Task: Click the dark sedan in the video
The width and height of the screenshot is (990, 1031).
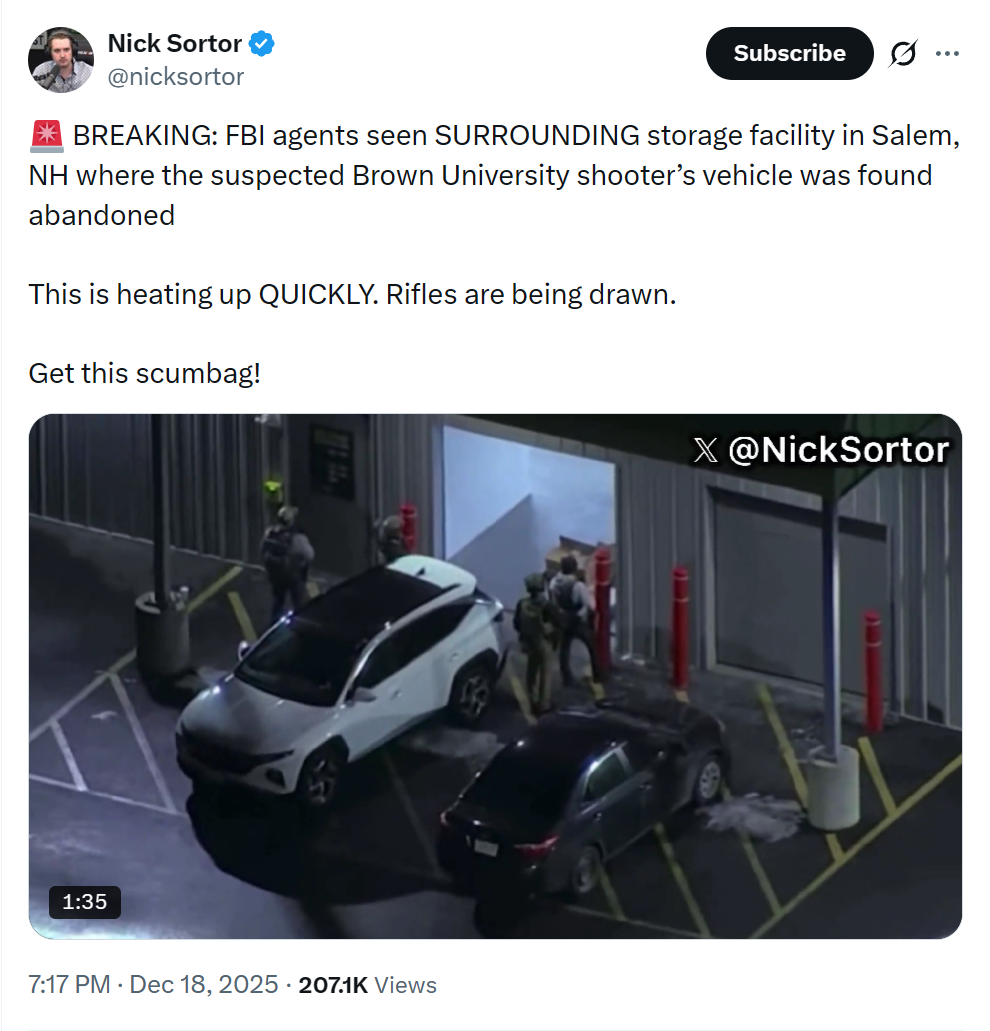Action: click(x=585, y=790)
